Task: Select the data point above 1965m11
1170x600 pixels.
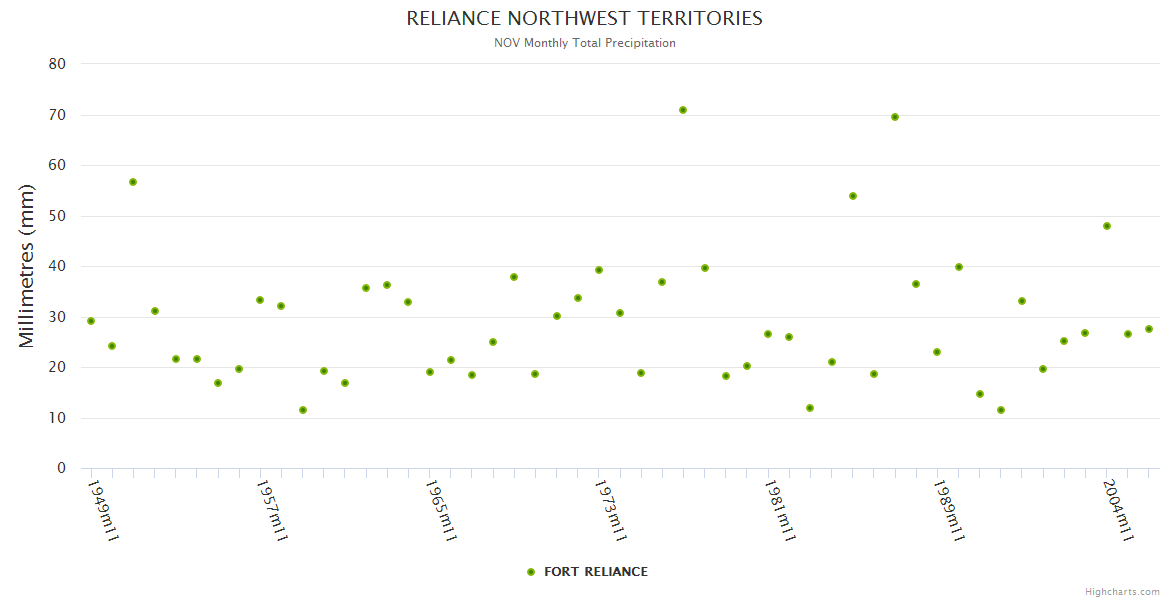Action: tap(430, 372)
